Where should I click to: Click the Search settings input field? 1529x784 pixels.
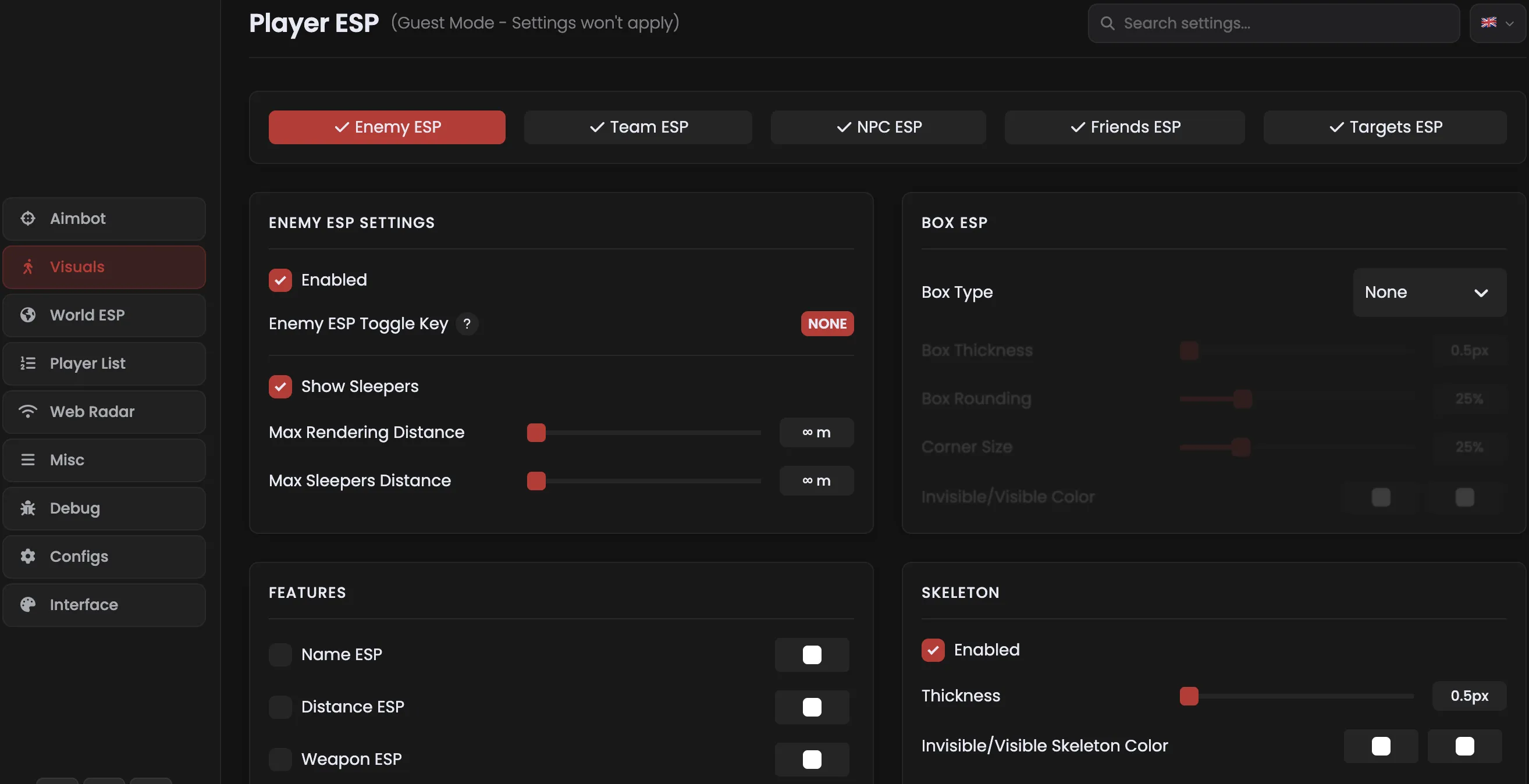point(1274,23)
